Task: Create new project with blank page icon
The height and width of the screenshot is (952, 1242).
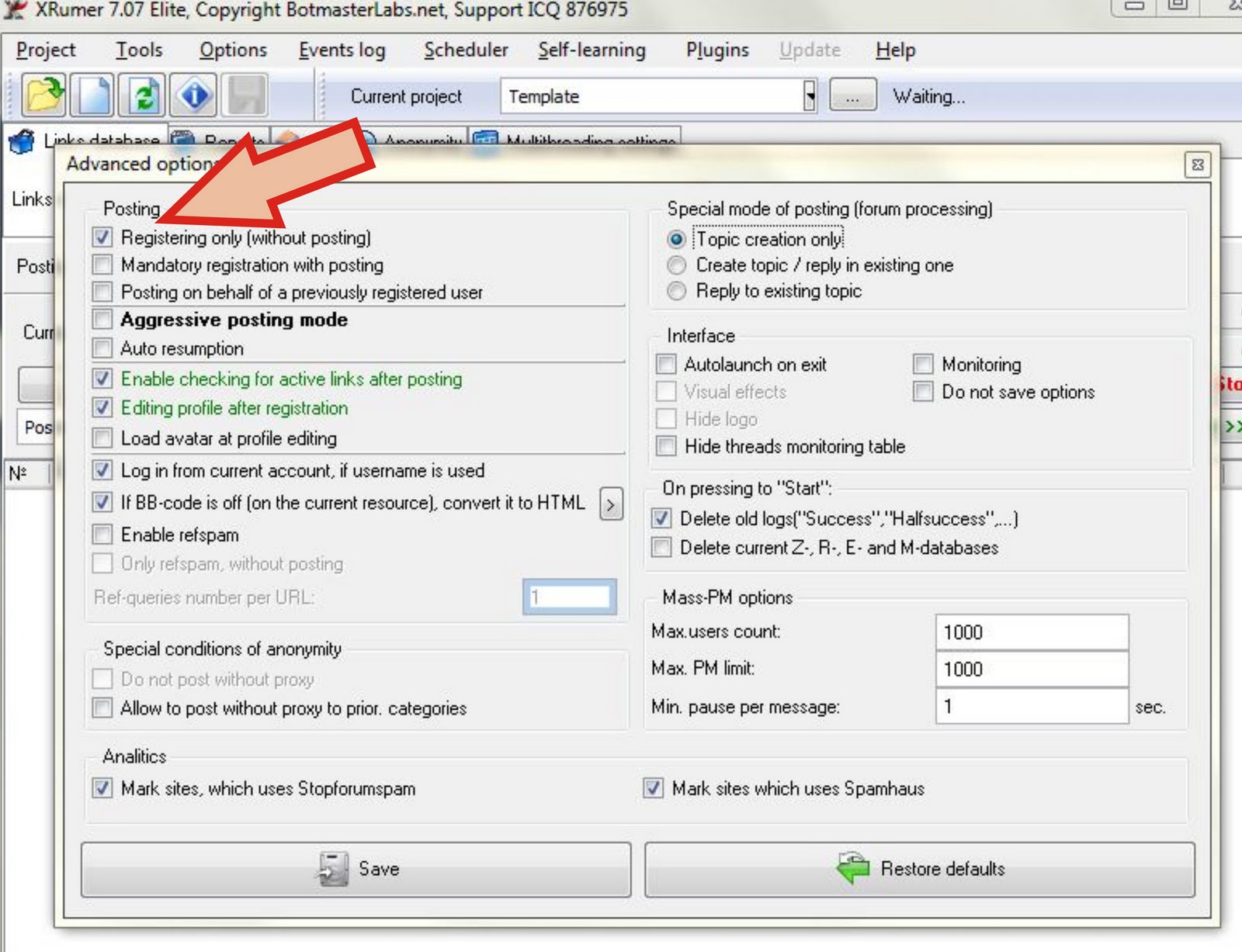Action: tap(94, 95)
